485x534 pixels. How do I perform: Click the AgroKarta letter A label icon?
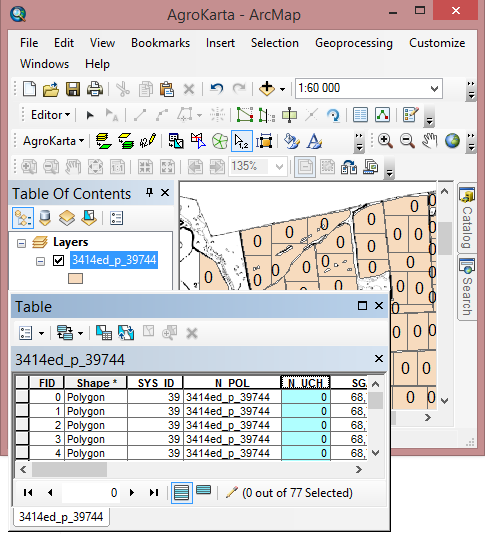[314, 141]
